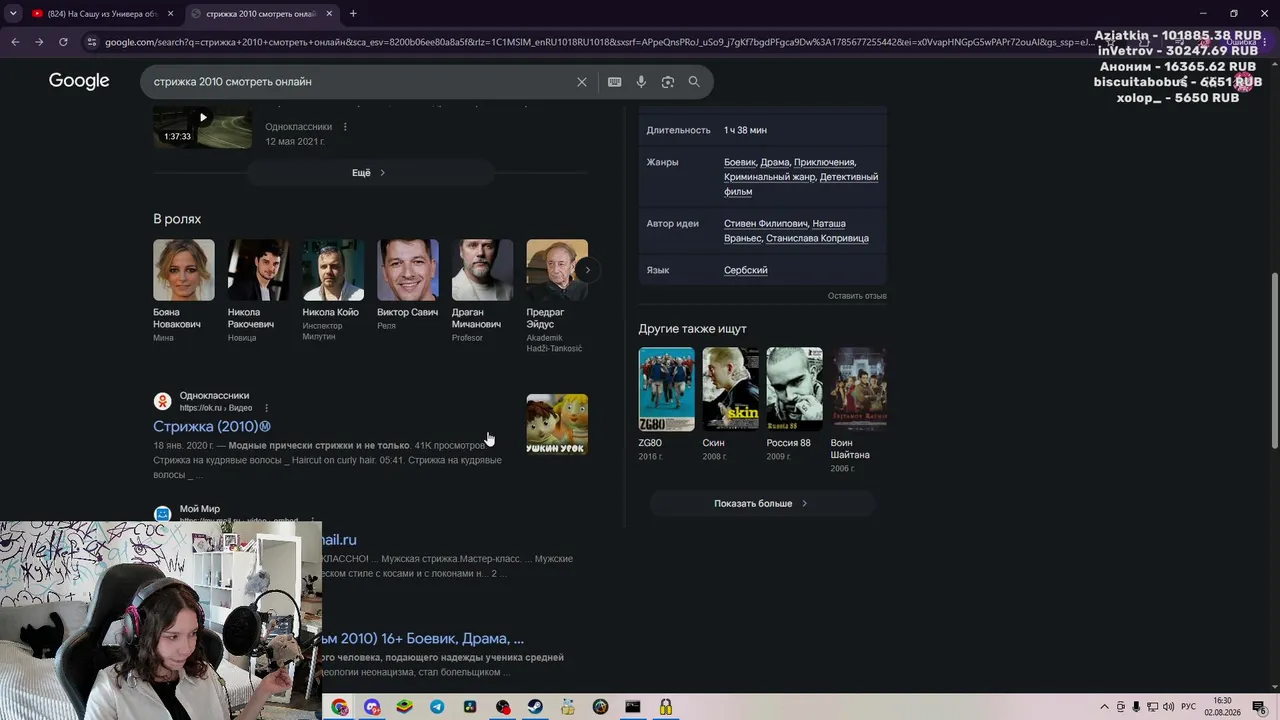This screenshot has width=1280, height=720.
Task: Open Chrome from the taskbar
Action: pos(340,707)
